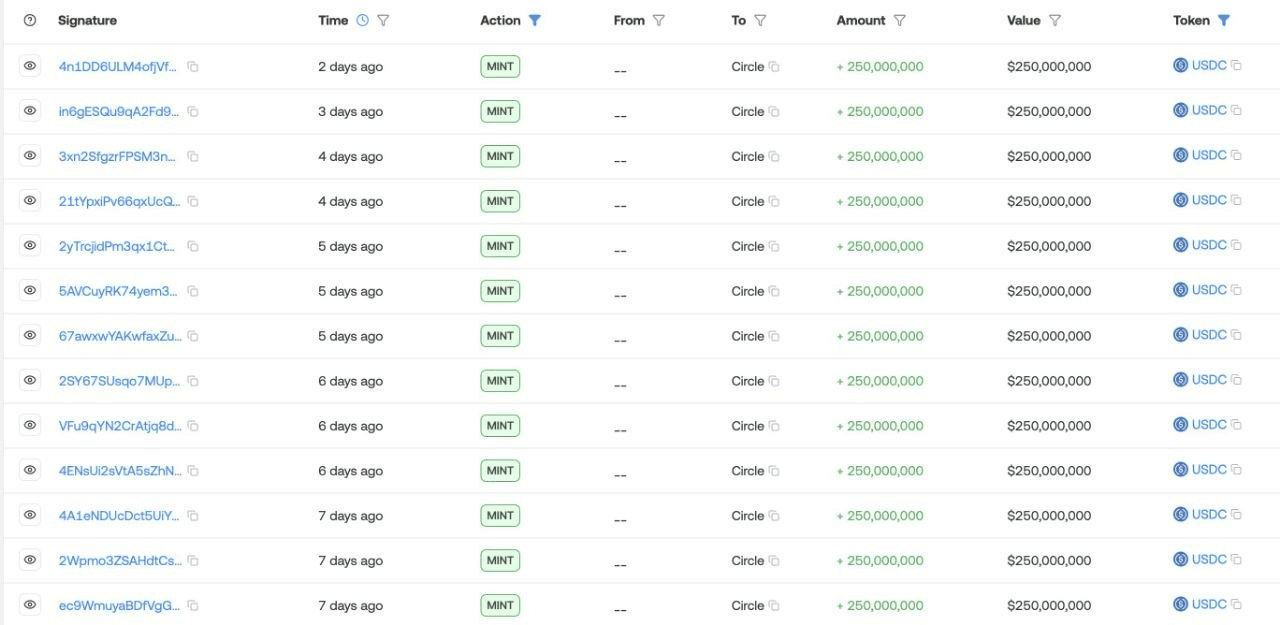Copy signature 2SY67SUsqo7MUp
Image resolution: width=1280 pixels, height=625 pixels.
pyautogui.click(x=193, y=381)
